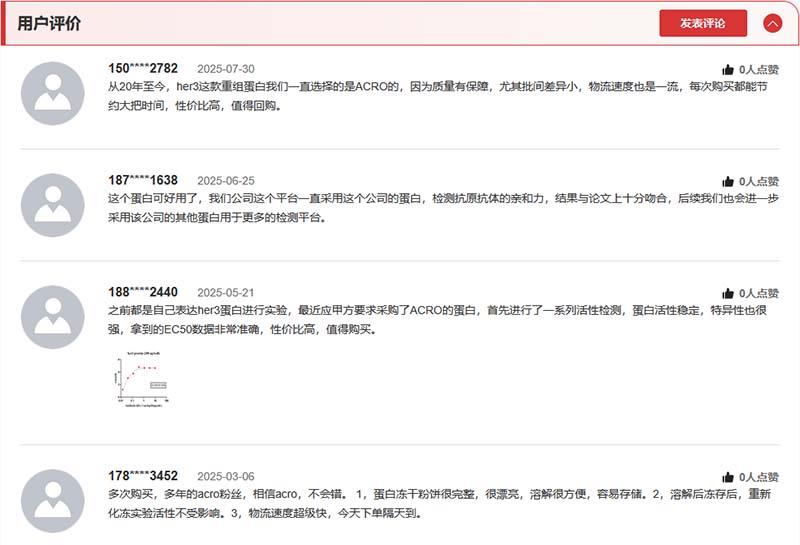This screenshot has width=800, height=545.
Task: Click the date 2025-05-21
Action: click(225, 293)
